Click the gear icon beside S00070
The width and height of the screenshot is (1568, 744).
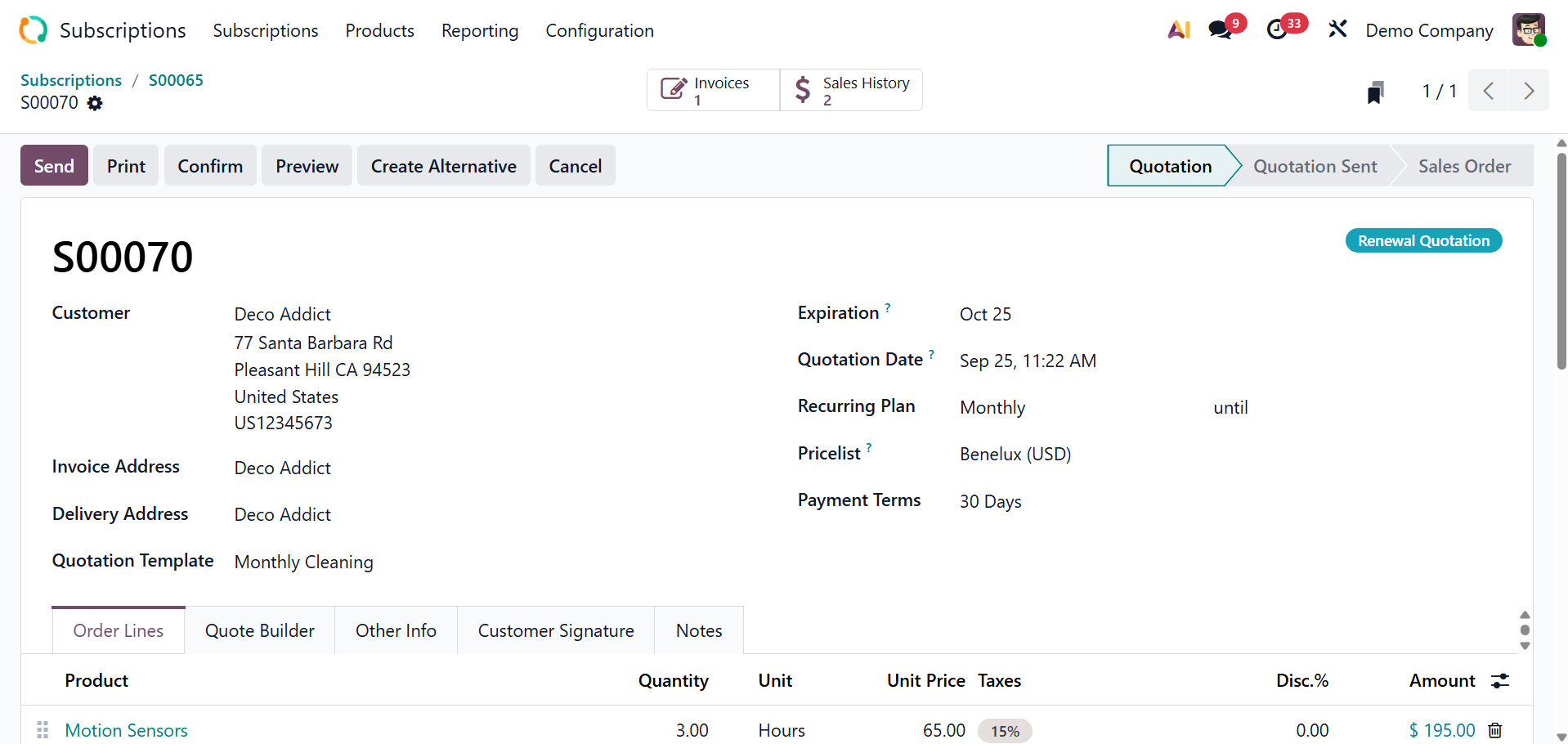click(x=95, y=103)
